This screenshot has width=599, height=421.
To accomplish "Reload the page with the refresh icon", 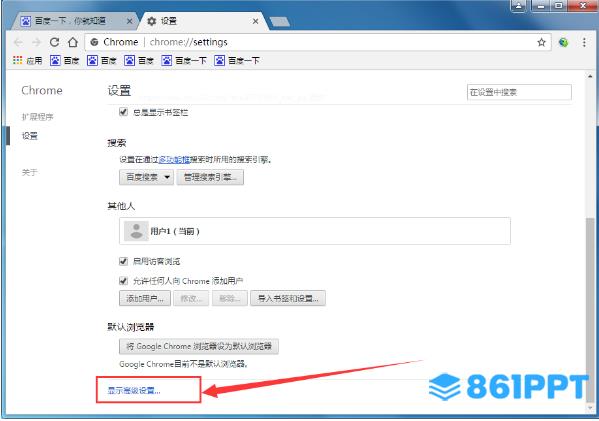I will click(55, 42).
